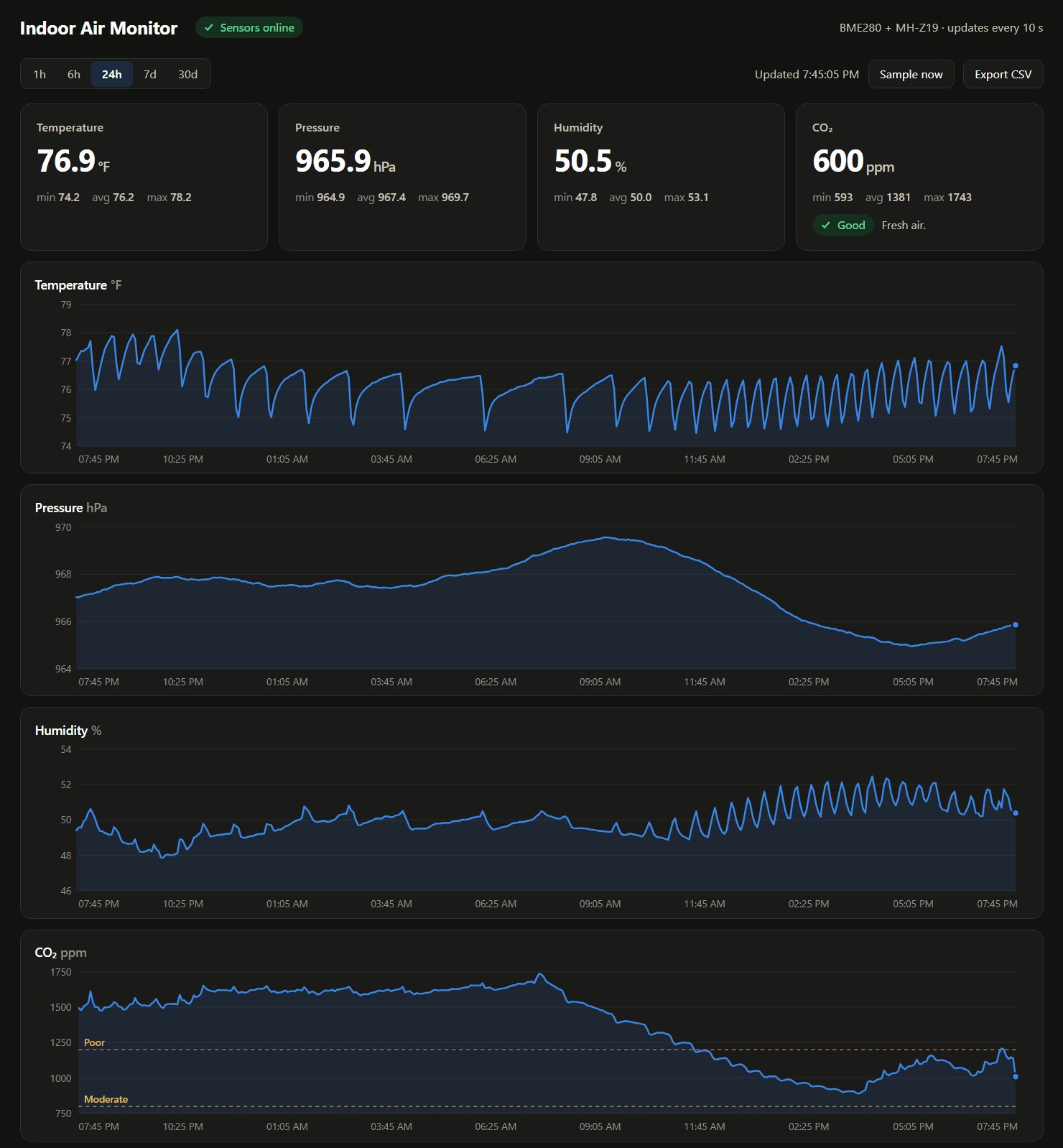Switch to the 30d range view
1063x1148 pixels.
[188, 74]
